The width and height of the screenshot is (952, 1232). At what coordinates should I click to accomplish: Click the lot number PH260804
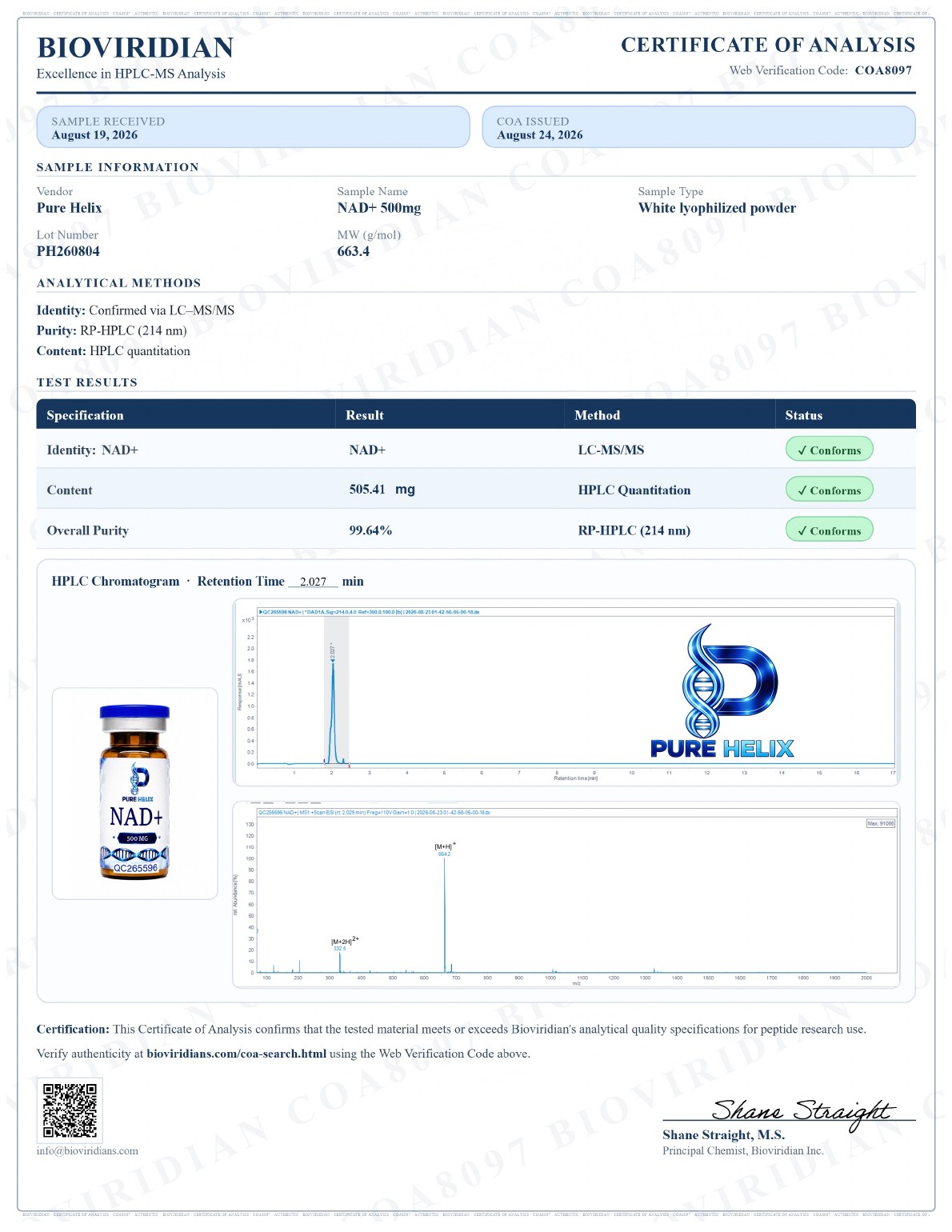pyautogui.click(x=69, y=253)
